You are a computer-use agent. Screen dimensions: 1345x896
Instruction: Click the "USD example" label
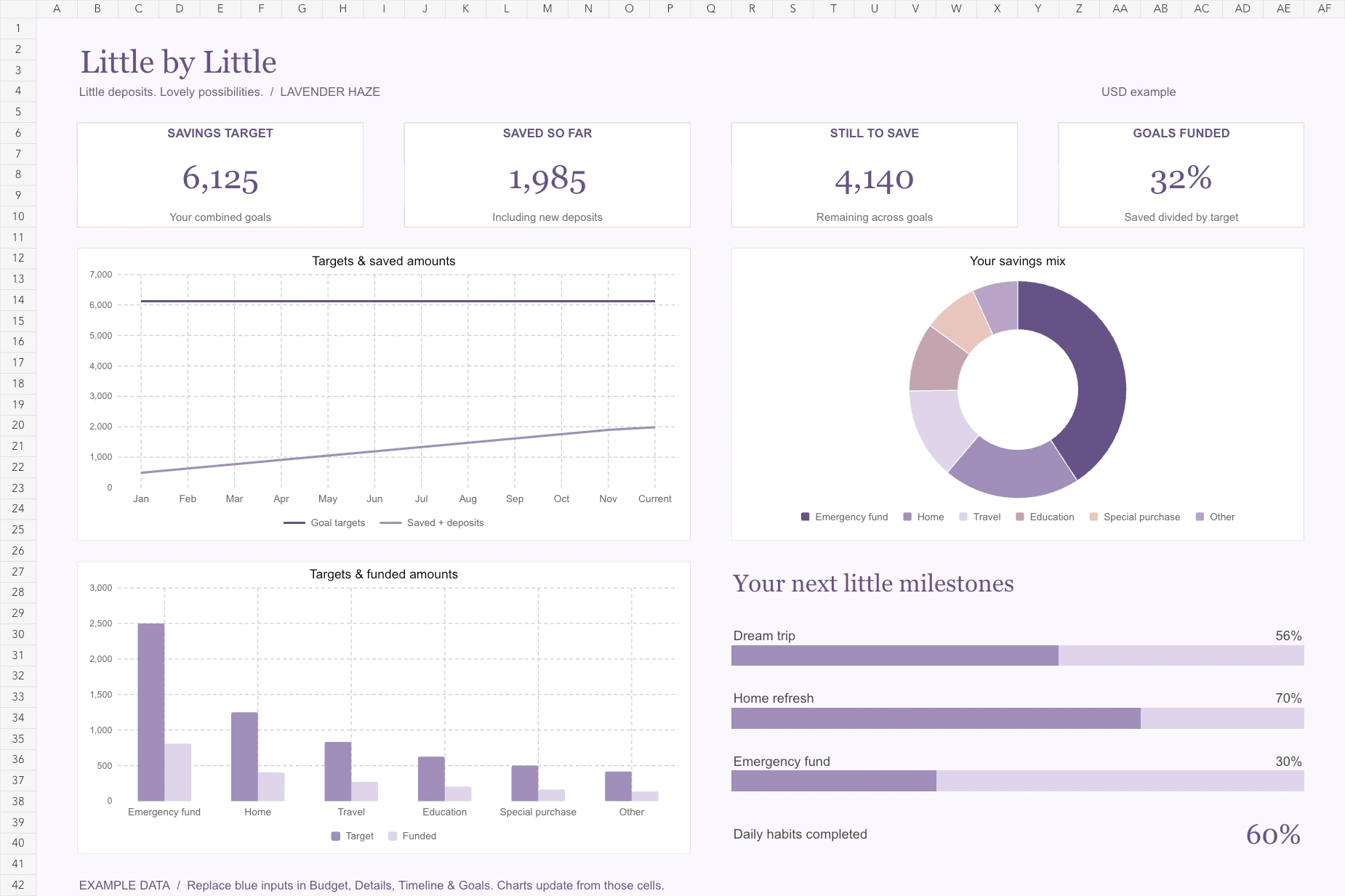pos(1139,92)
